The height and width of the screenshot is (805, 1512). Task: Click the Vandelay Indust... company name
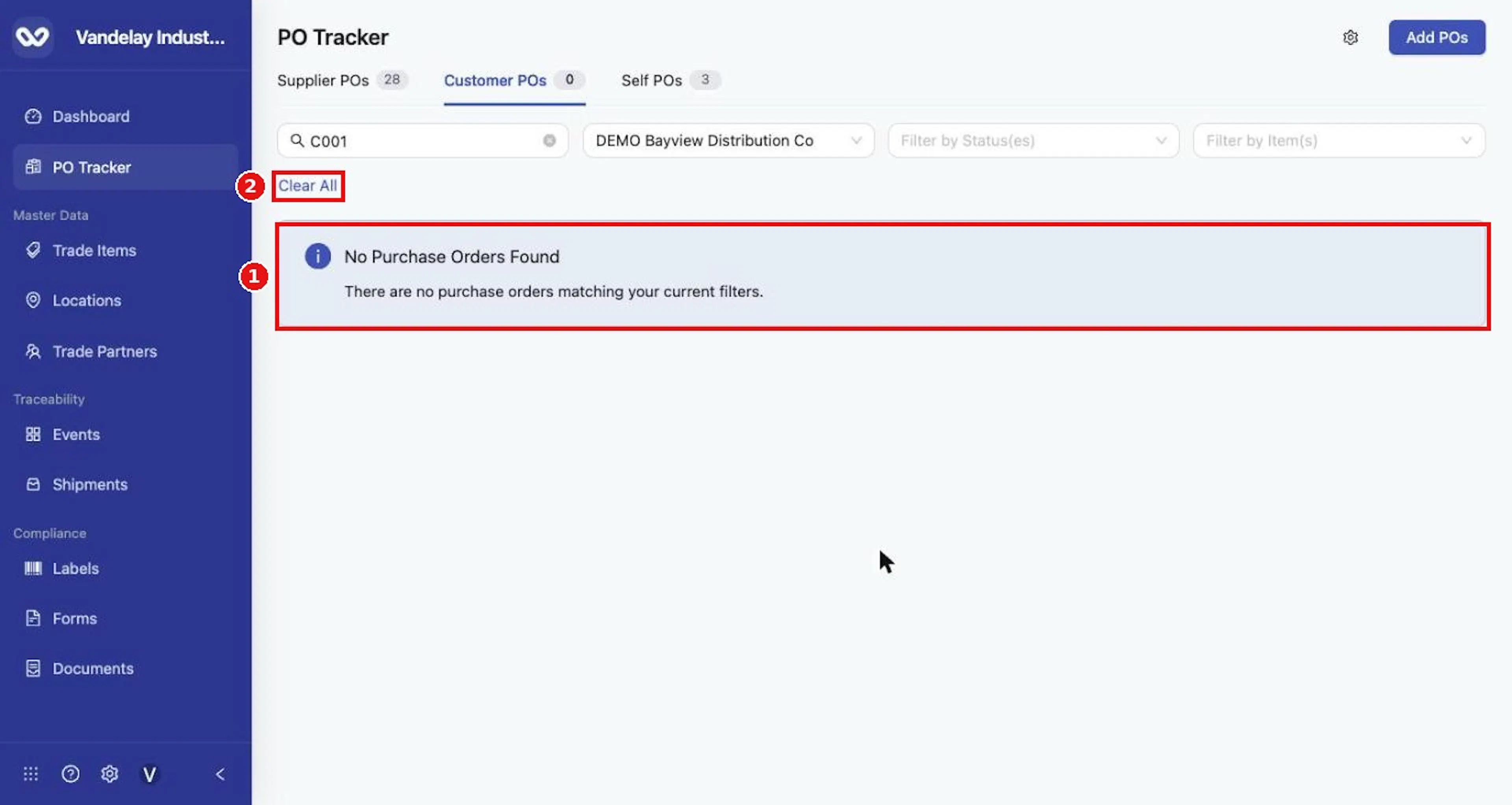tap(150, 37)
